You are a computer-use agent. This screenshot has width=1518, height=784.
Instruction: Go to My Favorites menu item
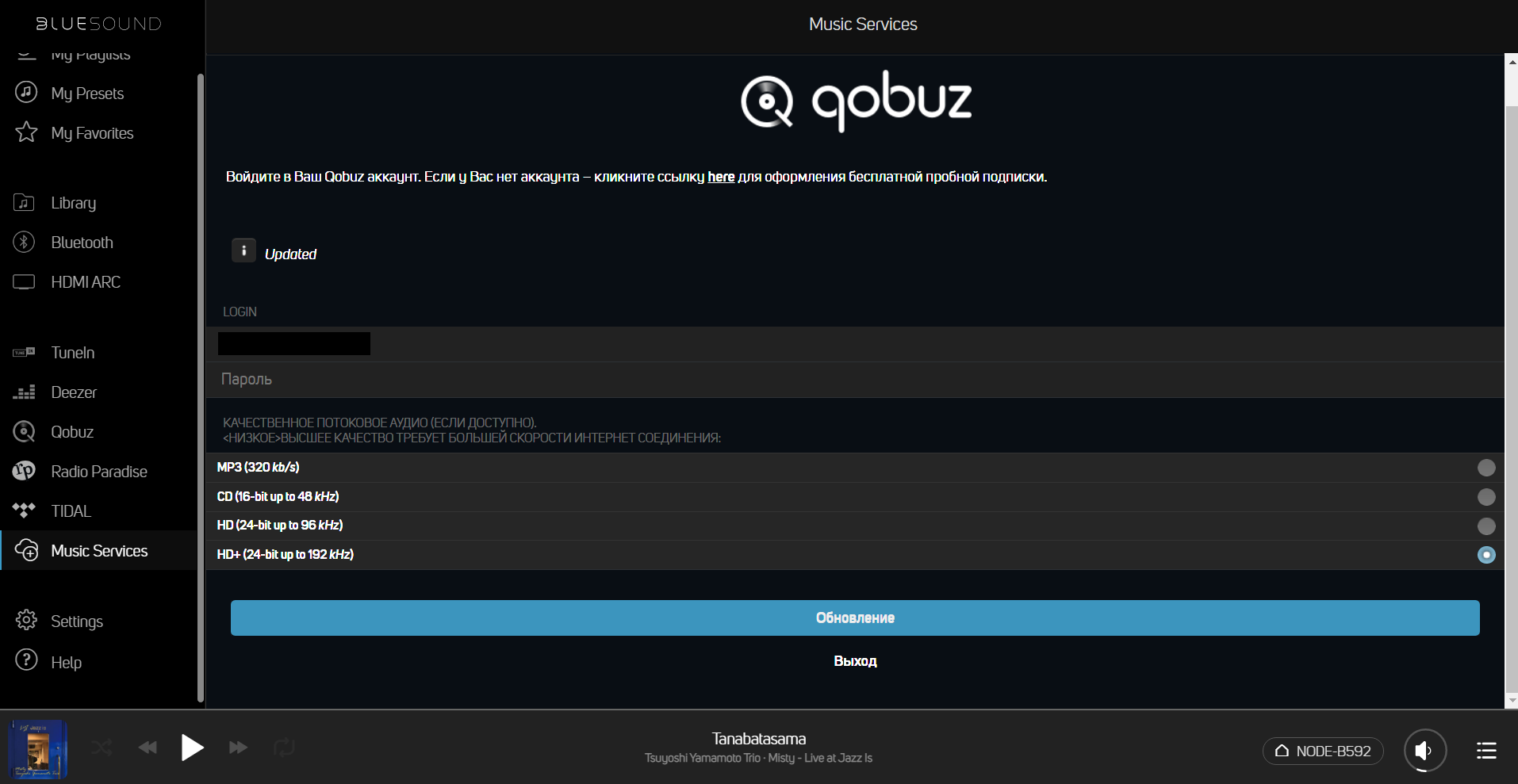[92, 133]
